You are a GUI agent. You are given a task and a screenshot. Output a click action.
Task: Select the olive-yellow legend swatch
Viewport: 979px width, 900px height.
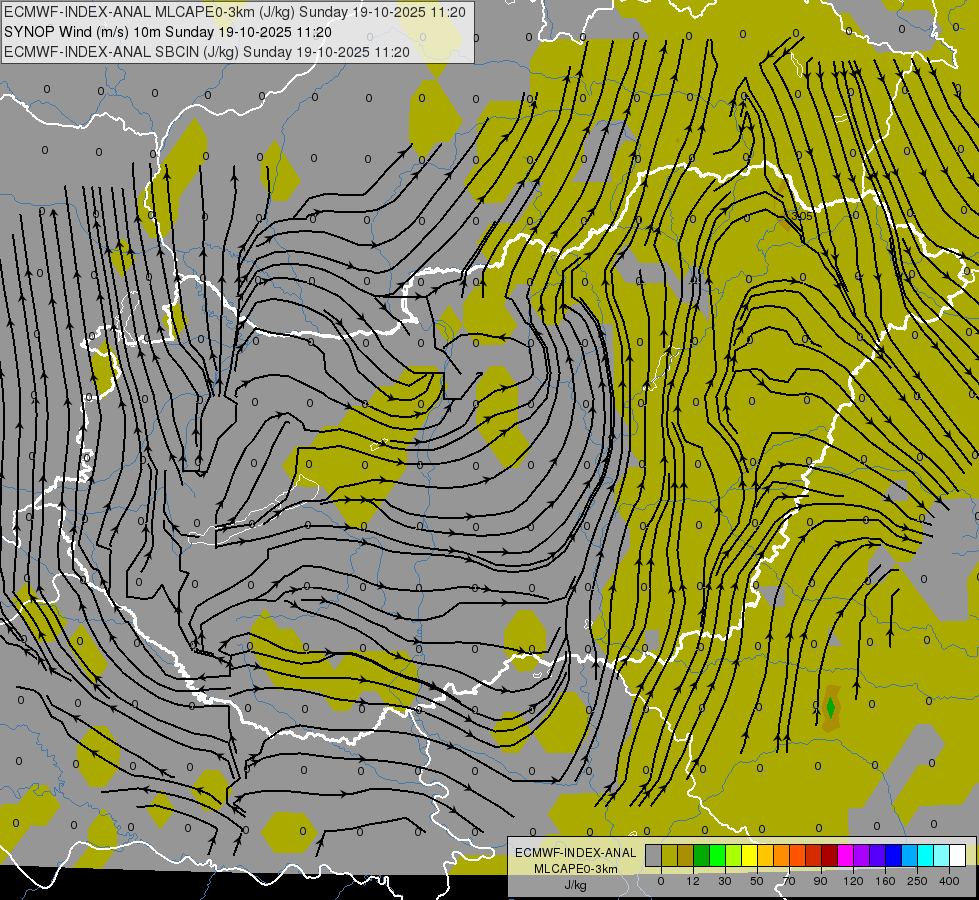tap(670, 855)
